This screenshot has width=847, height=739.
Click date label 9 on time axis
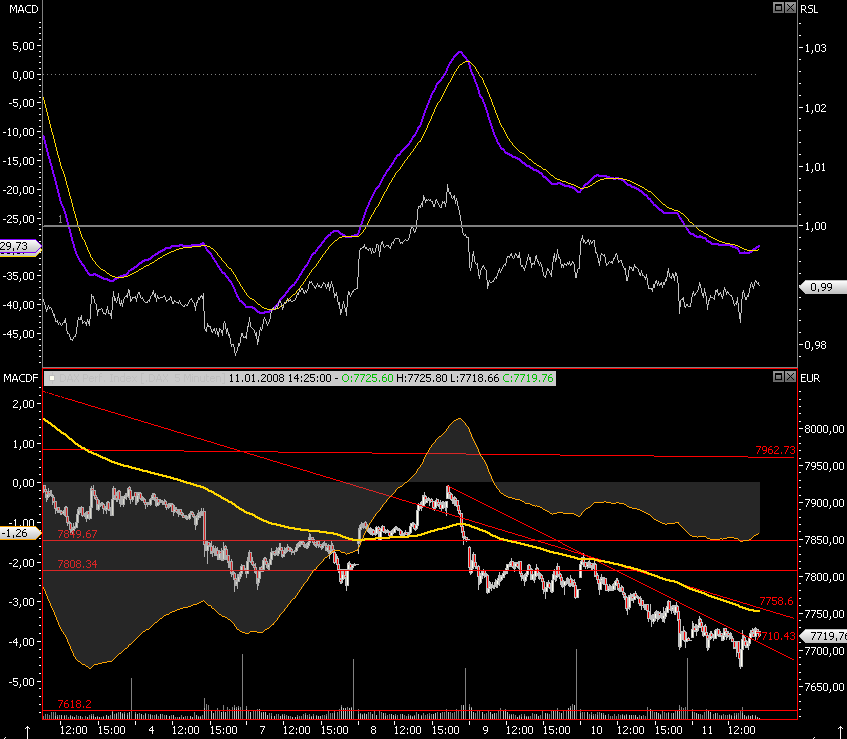point(485,730)
